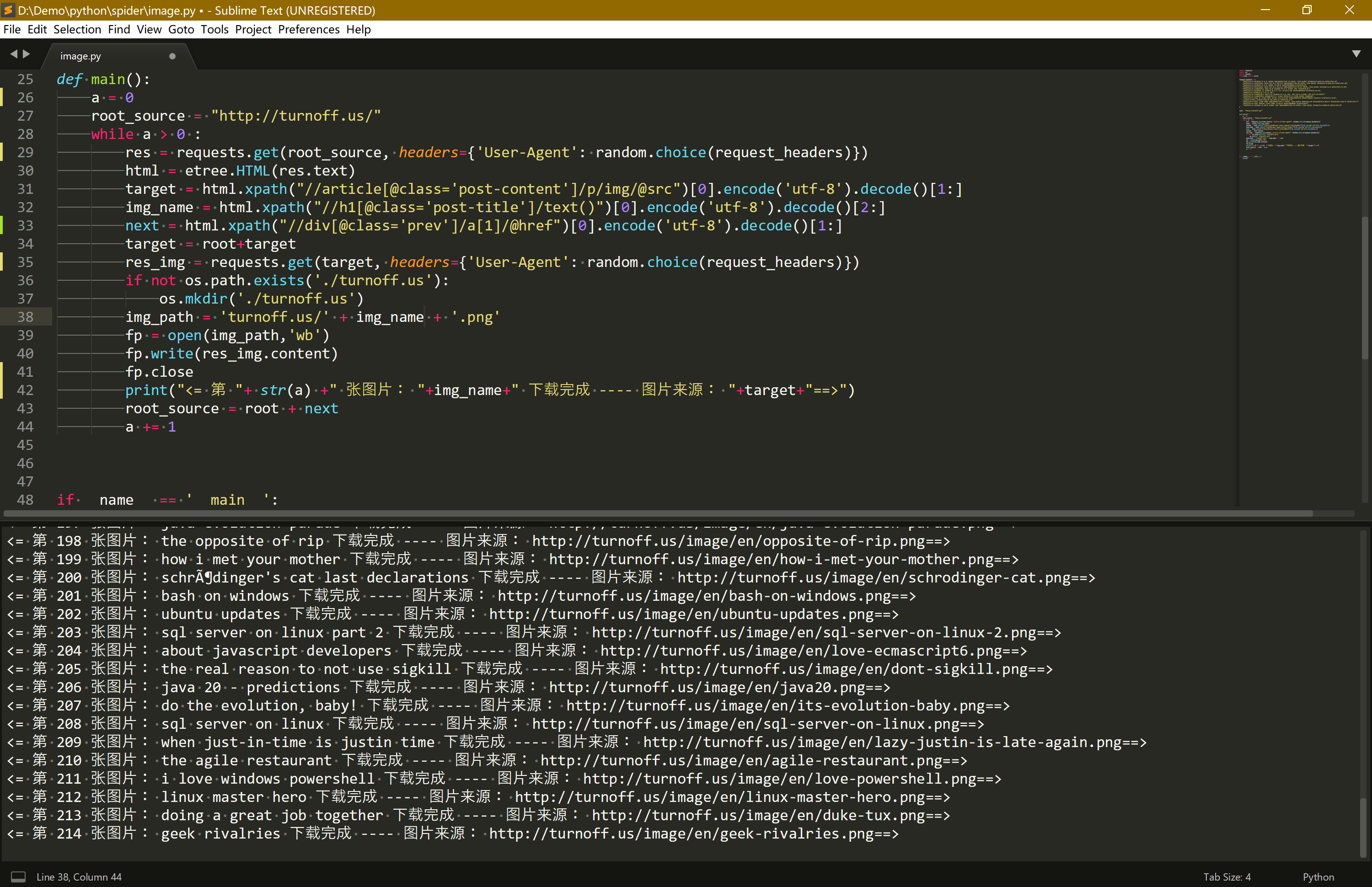This screenshot has width=1372, height=887.
Task: Click the ubuntu-updates.png URL in output
Action: coord(681,614)
